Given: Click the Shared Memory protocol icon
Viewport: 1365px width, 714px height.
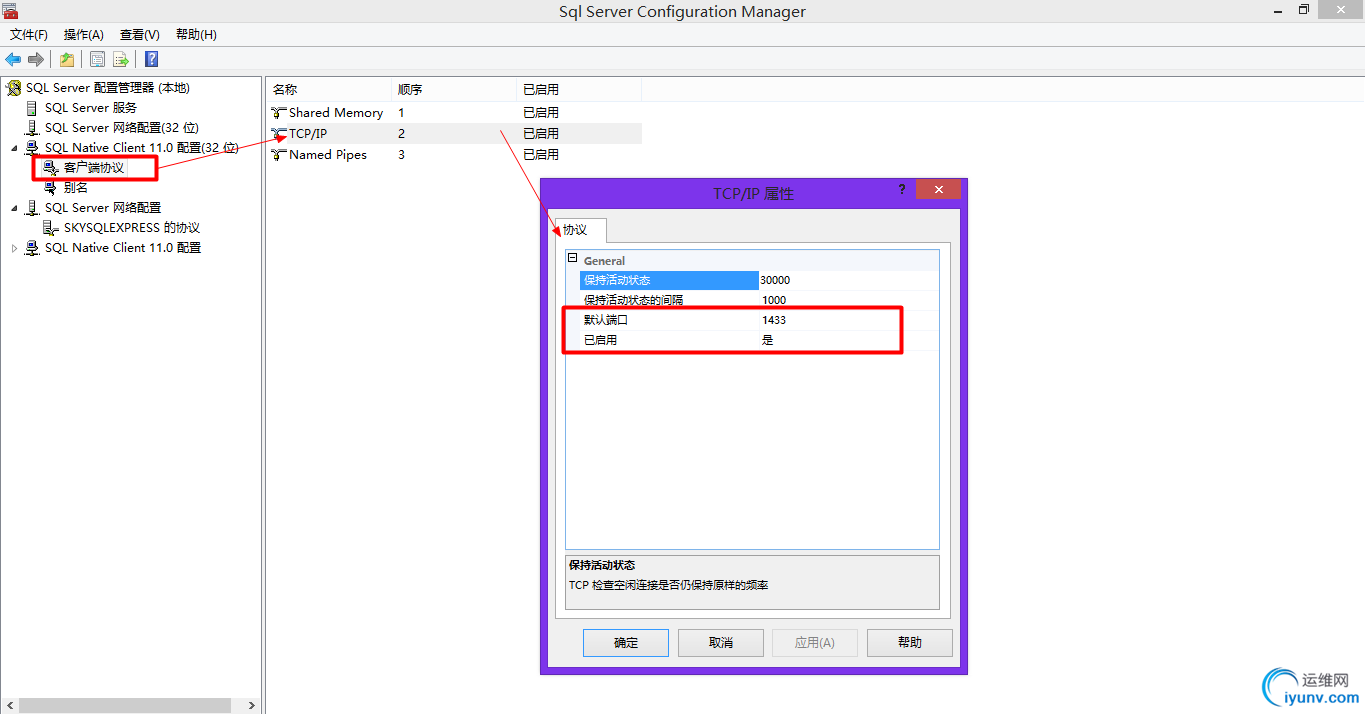Looking at the screenshot, I should tap(279, 113).
